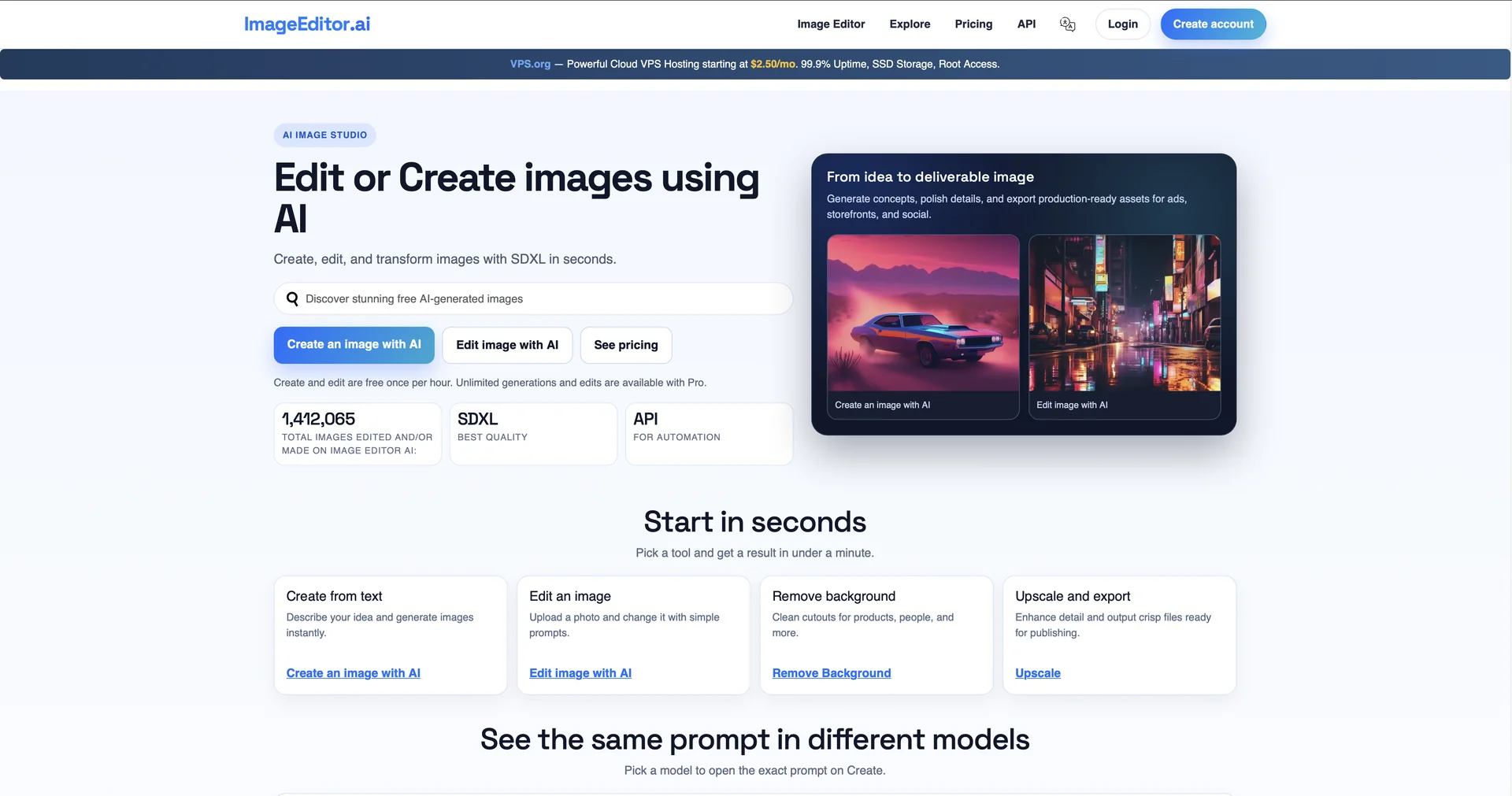Open the neon city street thumbnail

click(1125, 313)
